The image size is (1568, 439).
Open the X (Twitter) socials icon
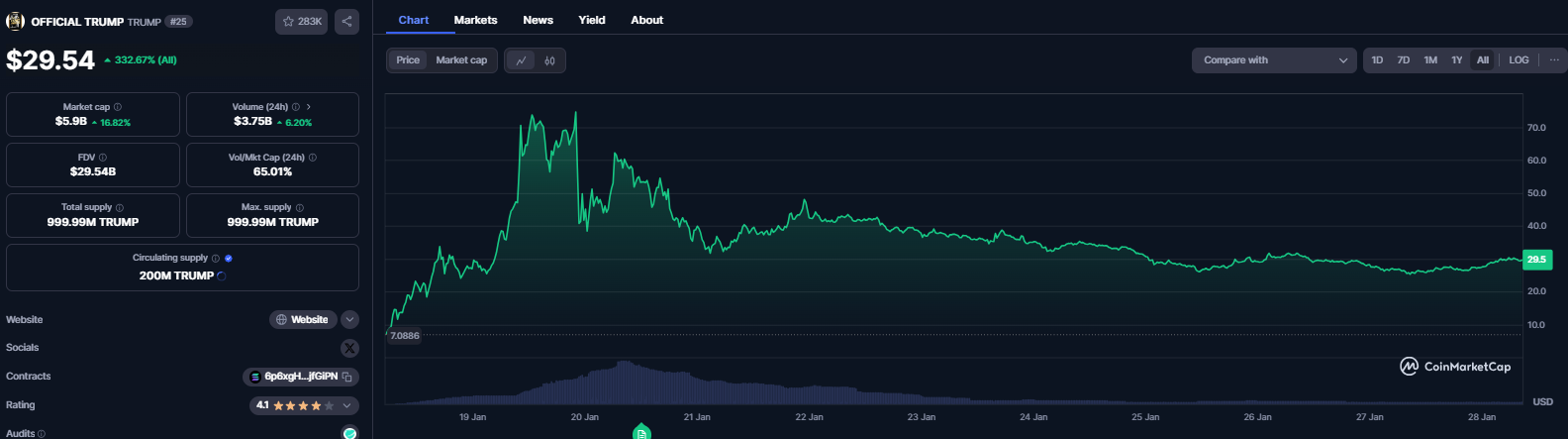coord(349,348)
